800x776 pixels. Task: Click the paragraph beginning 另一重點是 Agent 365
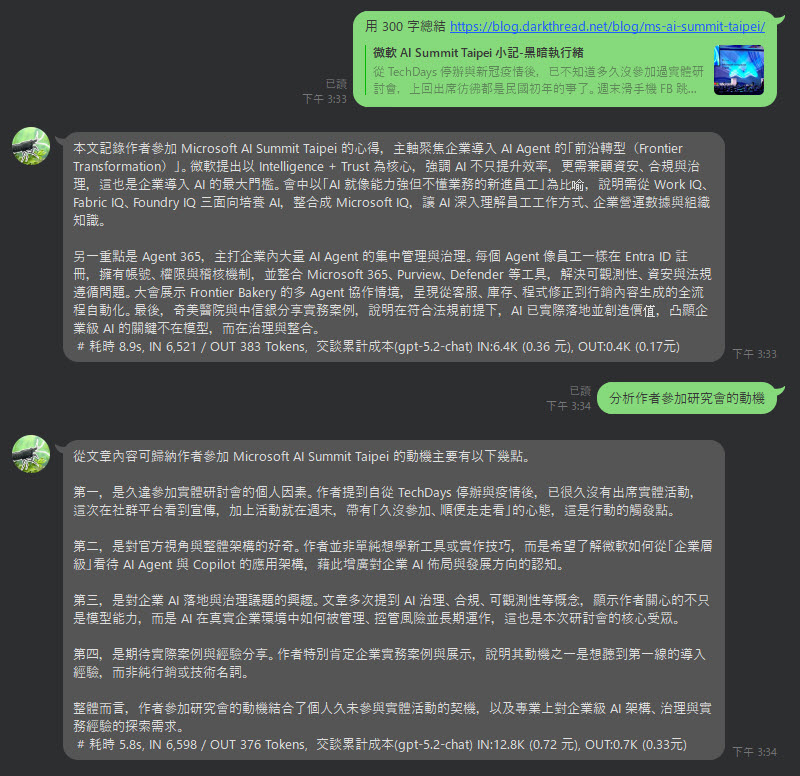[x=392, y=292]
